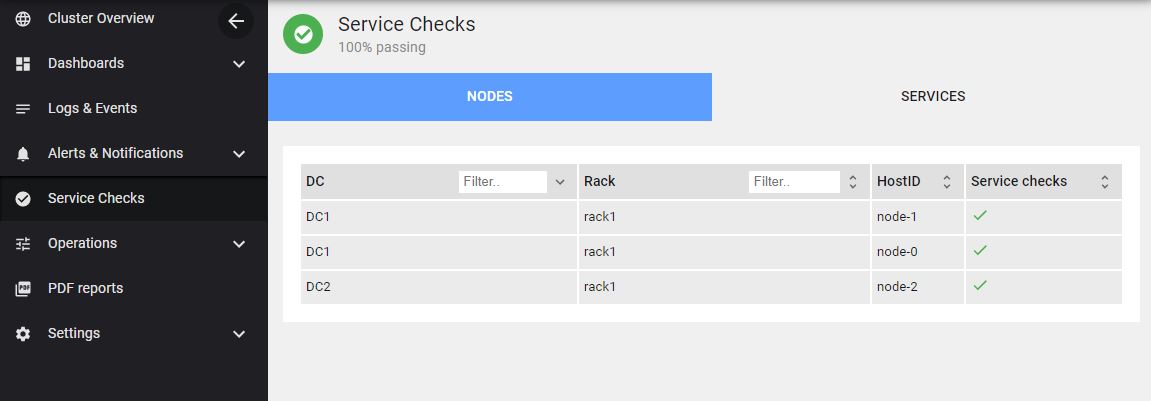Click the Cluster Overview globe icon
This screenshot has height=401, width=1151.
(x=23, y=19)
